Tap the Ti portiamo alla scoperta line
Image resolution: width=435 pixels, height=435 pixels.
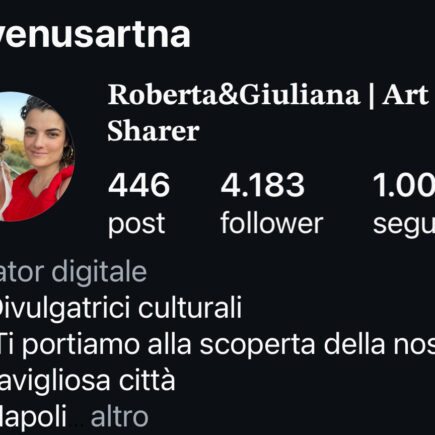coord(217,345)
